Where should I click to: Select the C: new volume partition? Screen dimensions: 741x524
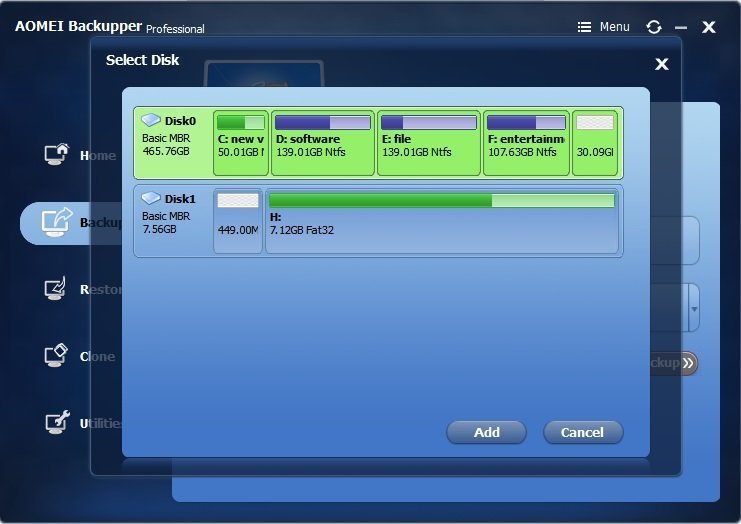click(x=241, y=143)
